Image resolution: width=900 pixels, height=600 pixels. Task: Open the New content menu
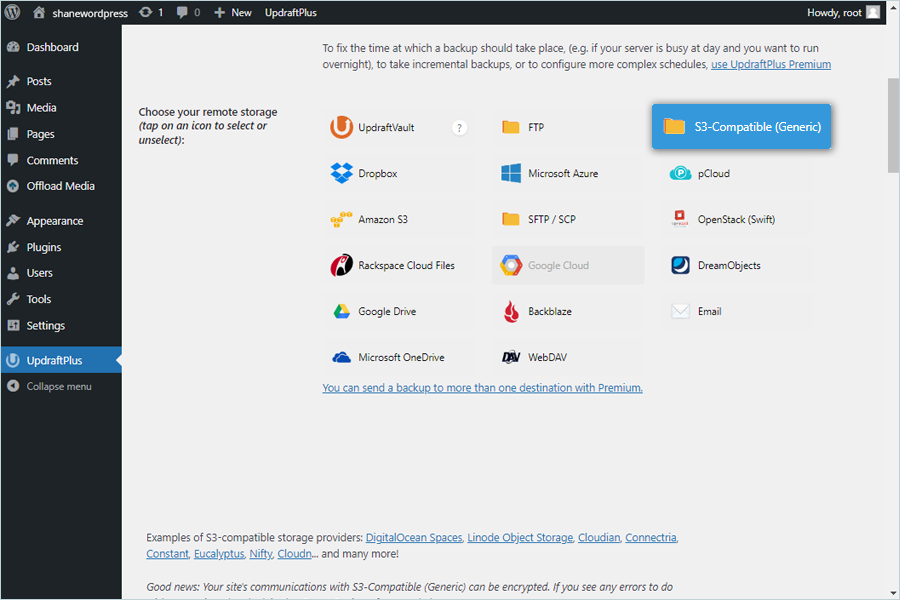[232, 12]
